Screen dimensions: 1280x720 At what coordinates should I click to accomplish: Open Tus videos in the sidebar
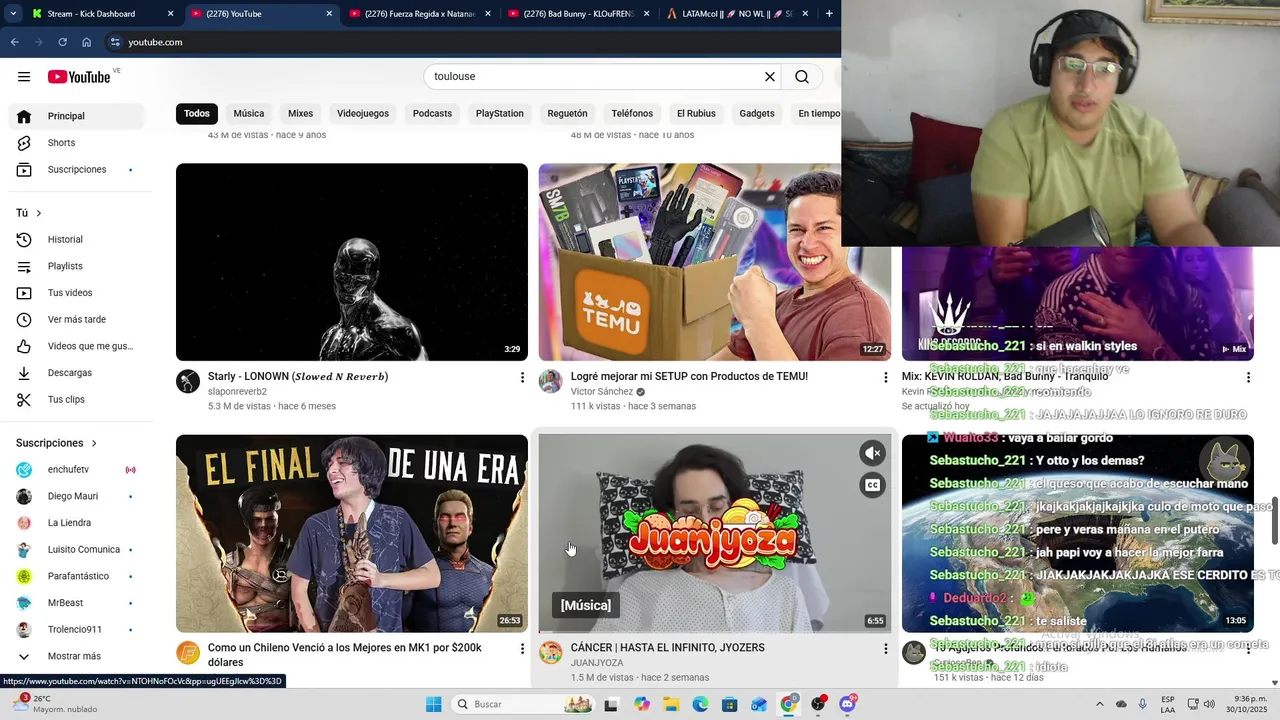pyautogui.click(x=75, y=293)
